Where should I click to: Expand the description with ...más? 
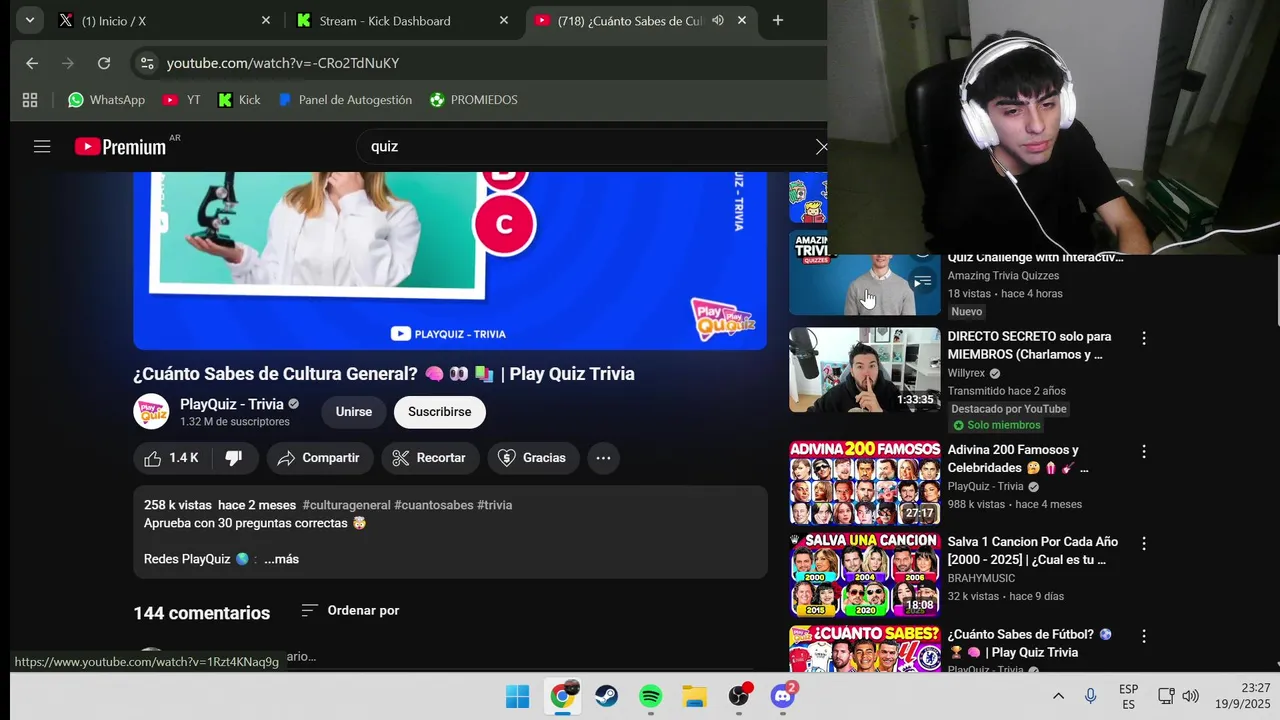click(x=281, y=559)
